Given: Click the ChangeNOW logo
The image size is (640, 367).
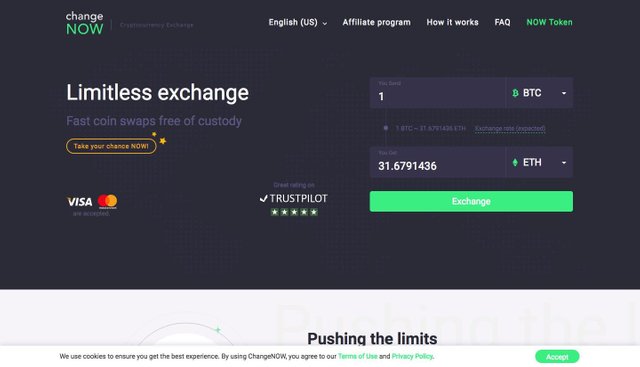Looking at the screenshot, I should tap(84, 23).
